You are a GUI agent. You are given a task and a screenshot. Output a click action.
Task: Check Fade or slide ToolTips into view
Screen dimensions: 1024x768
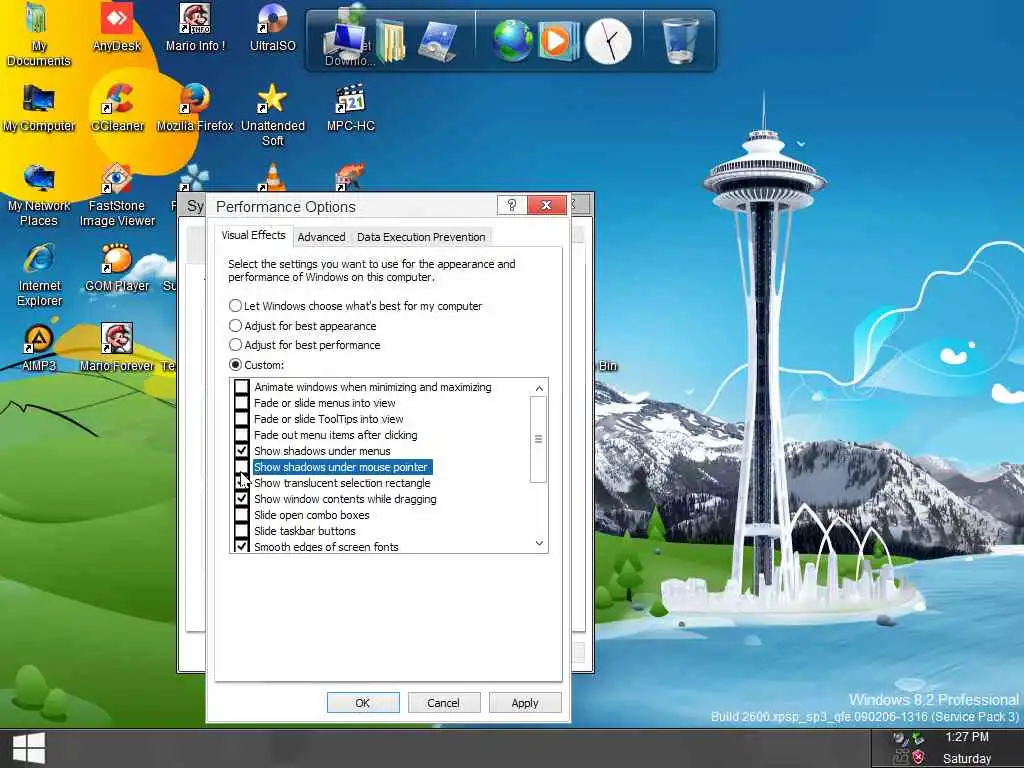click(x=242, y=419)
